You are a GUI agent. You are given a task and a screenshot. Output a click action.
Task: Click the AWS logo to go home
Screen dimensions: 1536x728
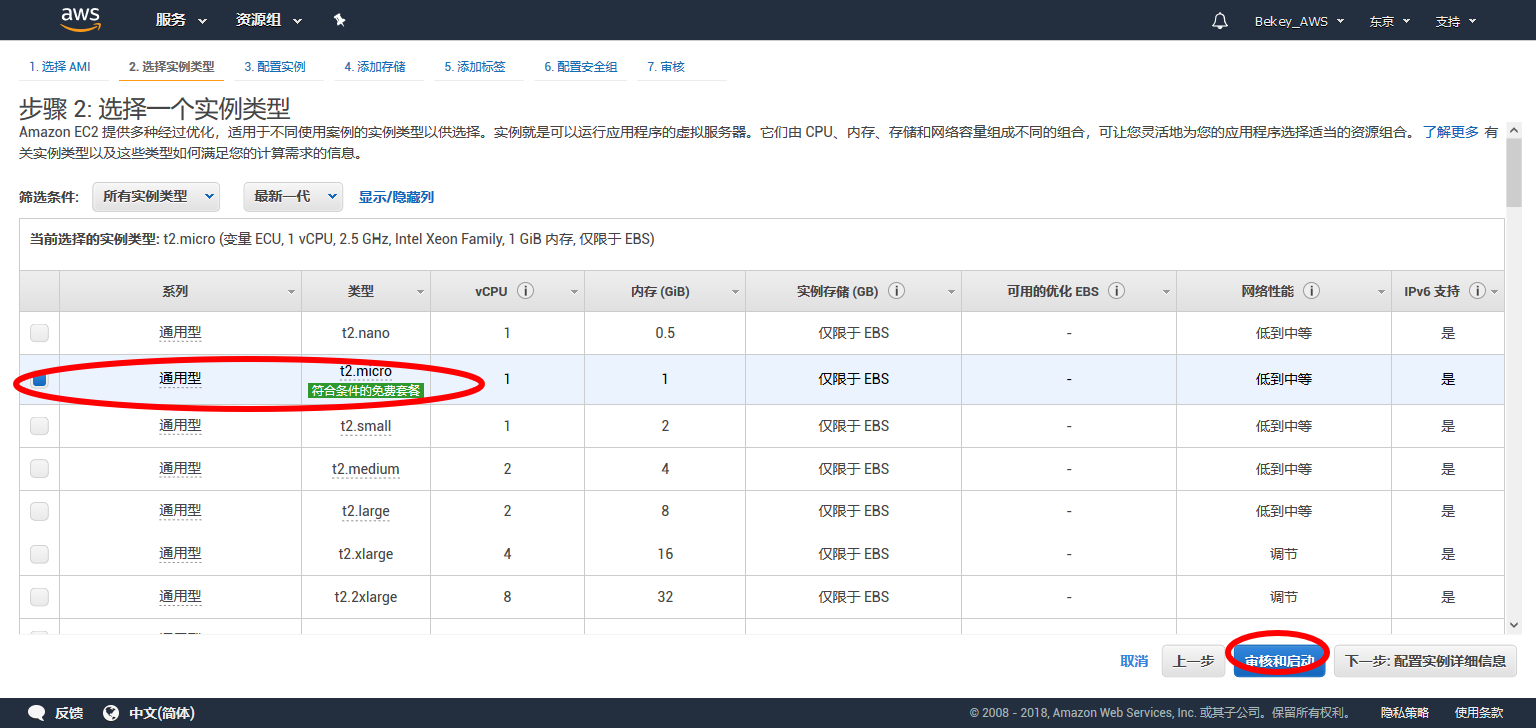[80, 19]
